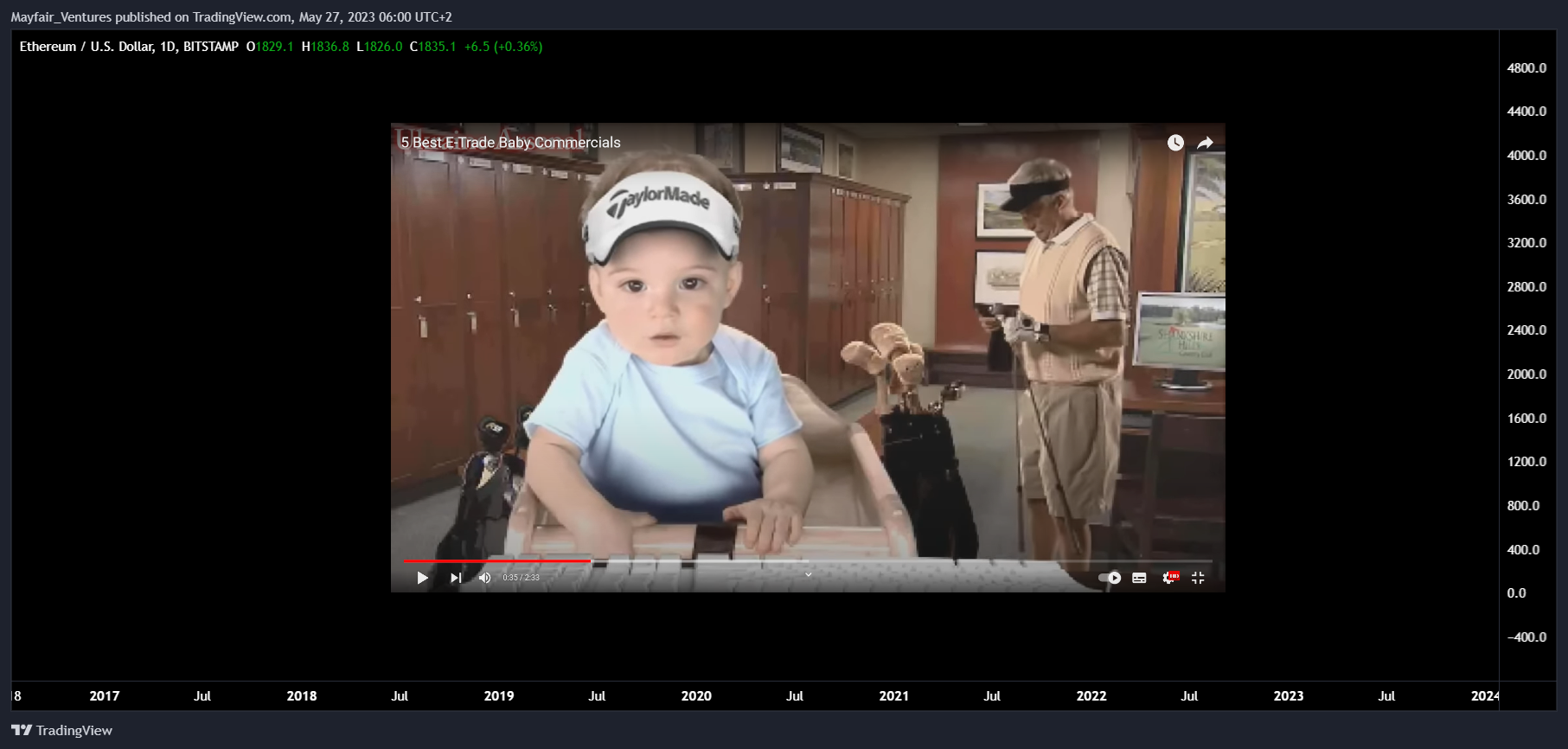Open the video settings gear
1568x749 pixels.
(1169, 578)
